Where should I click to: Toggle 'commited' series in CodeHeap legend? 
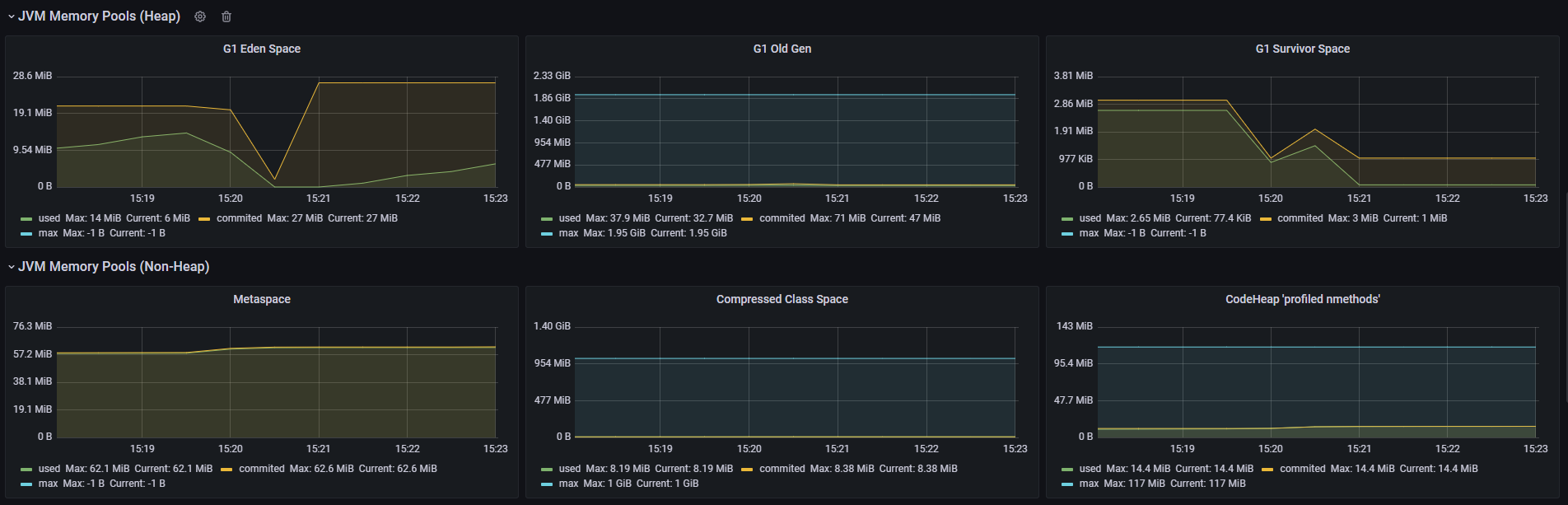1303,469
